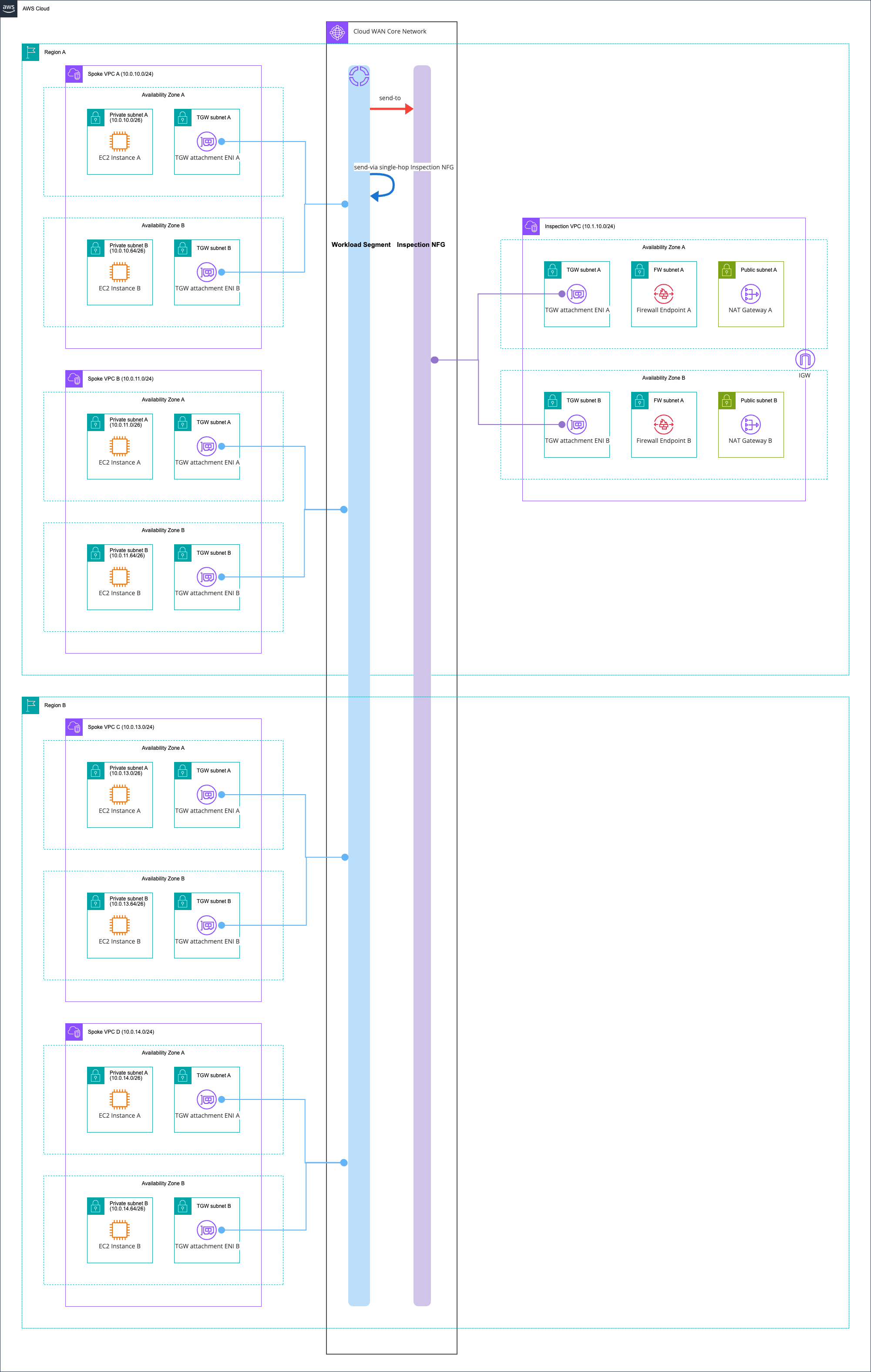The image size is (871, 1372).
Task: Select the core network edge icon atop Workload Segment
Action: click(x=359, y=76)
